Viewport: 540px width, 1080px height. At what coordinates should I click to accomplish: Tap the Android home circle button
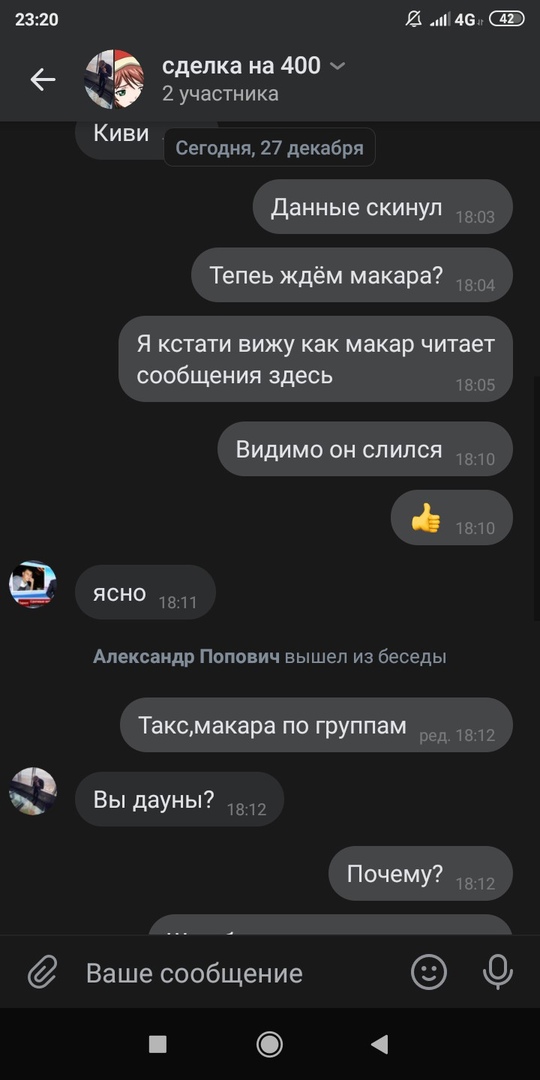click(x=269, y=1044)
